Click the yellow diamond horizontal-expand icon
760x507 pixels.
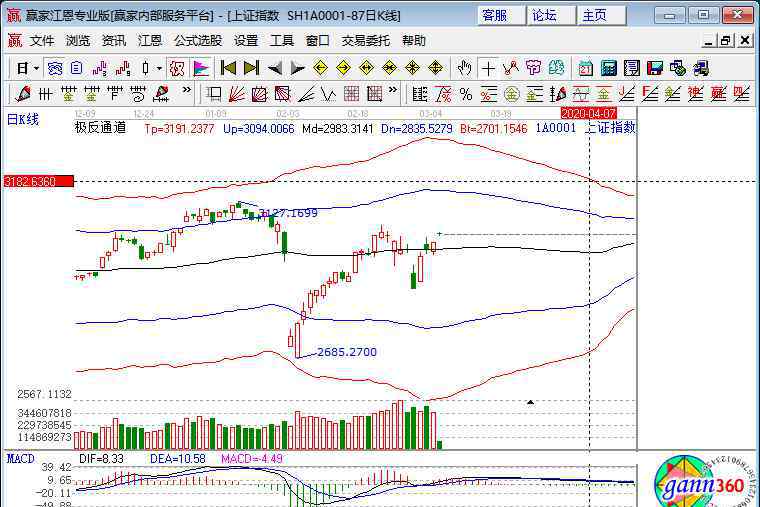tap(366, 68)
